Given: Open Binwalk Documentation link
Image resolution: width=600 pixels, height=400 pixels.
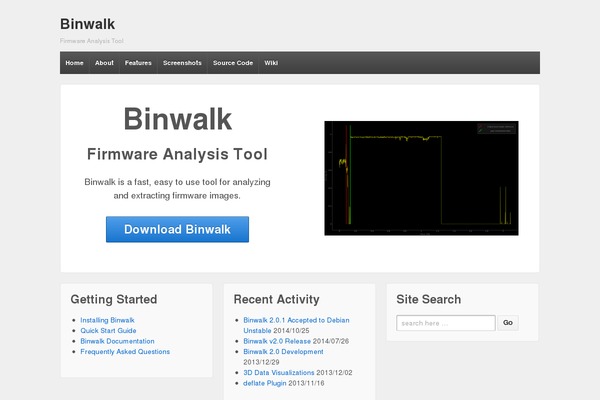Looking at the screenshot, I should pyautogui.click(x=117, y=341).
